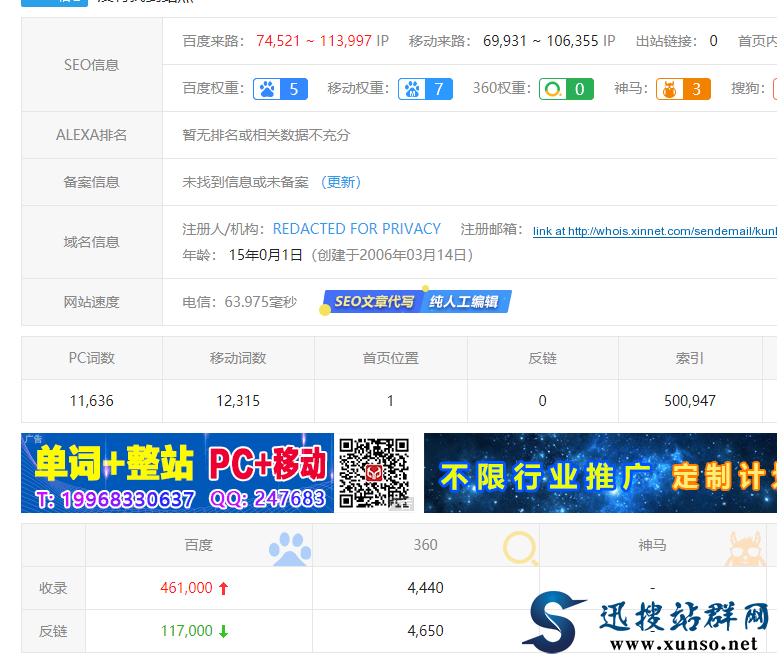Click the 360 weight badge showing 0
The height and width of the screenshot is (659, 777).
566,89
